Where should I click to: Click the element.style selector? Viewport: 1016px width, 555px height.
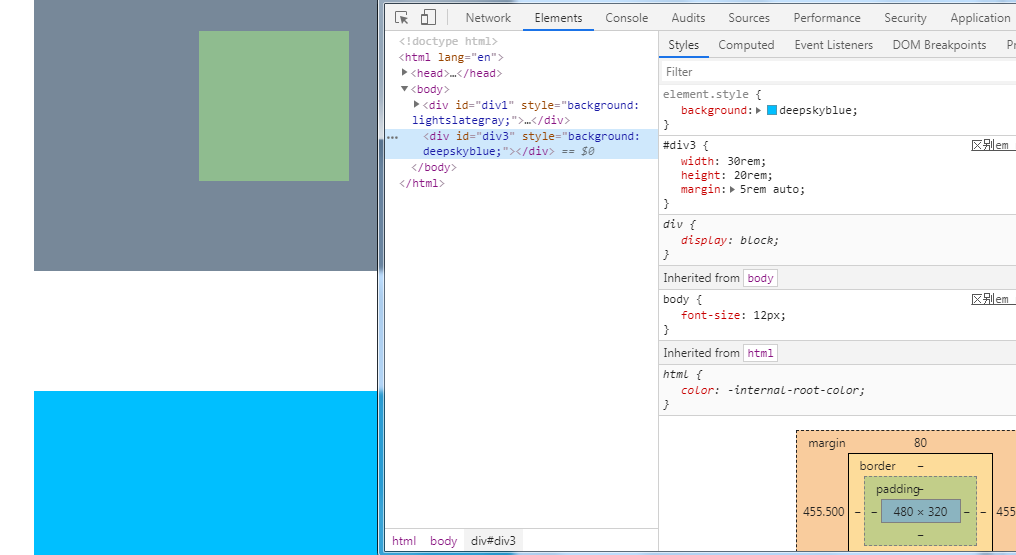click(x=705, y=94)
